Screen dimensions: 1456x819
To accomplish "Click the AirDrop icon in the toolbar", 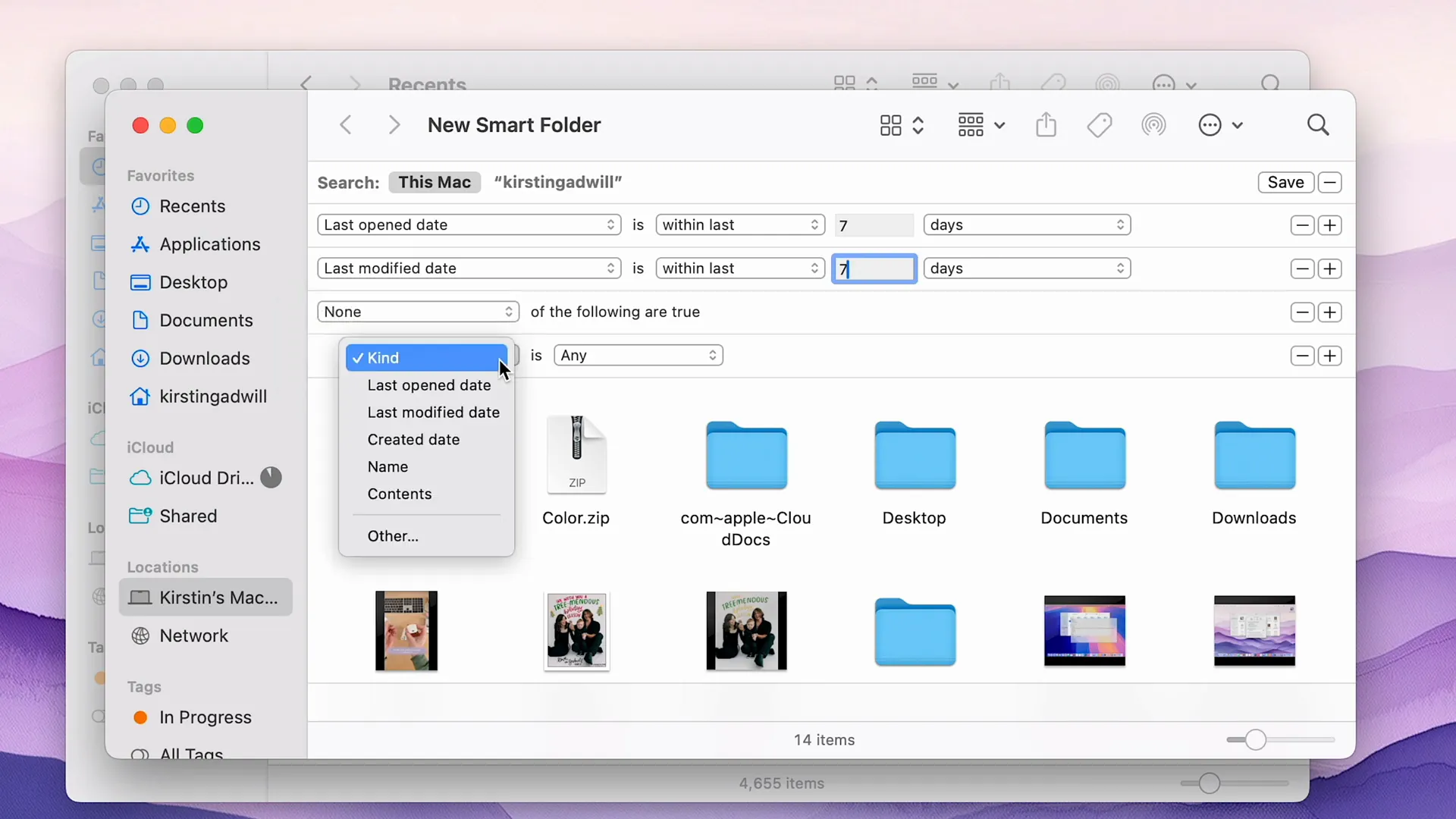I will pos(1153,125).
